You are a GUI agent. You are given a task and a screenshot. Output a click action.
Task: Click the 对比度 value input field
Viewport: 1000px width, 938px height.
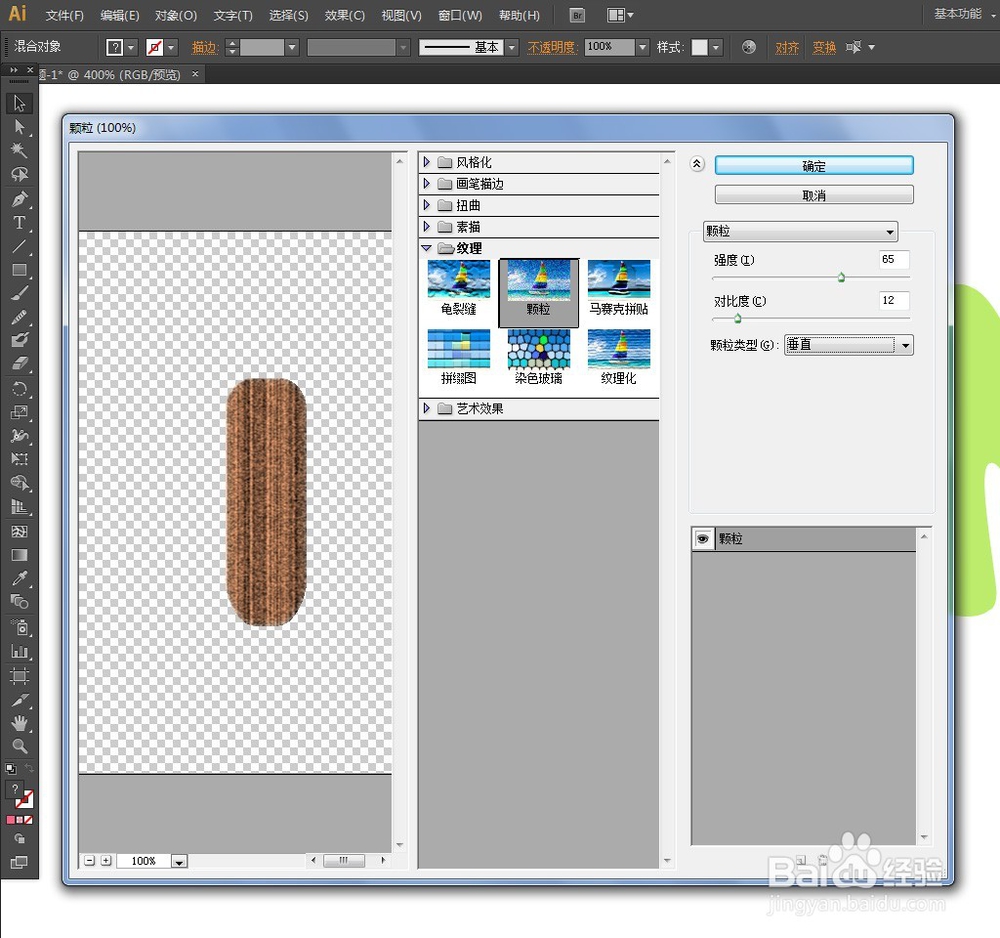(894, 300)
